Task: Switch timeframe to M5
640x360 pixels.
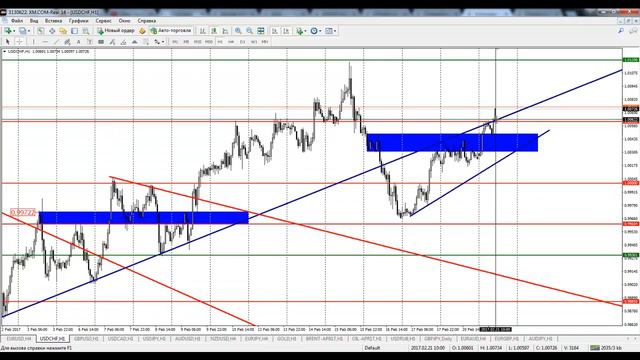Action: coord(186,42)
